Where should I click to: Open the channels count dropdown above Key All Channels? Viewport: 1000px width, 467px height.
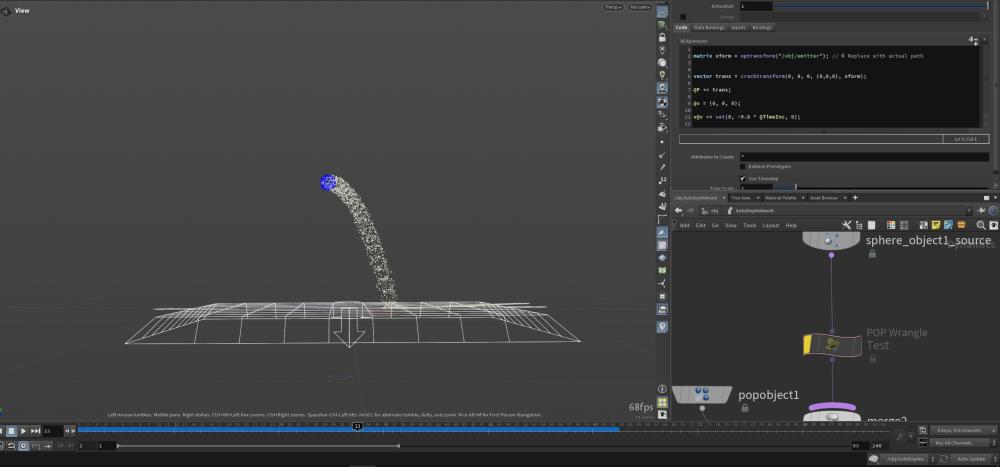tap(963, 431)
